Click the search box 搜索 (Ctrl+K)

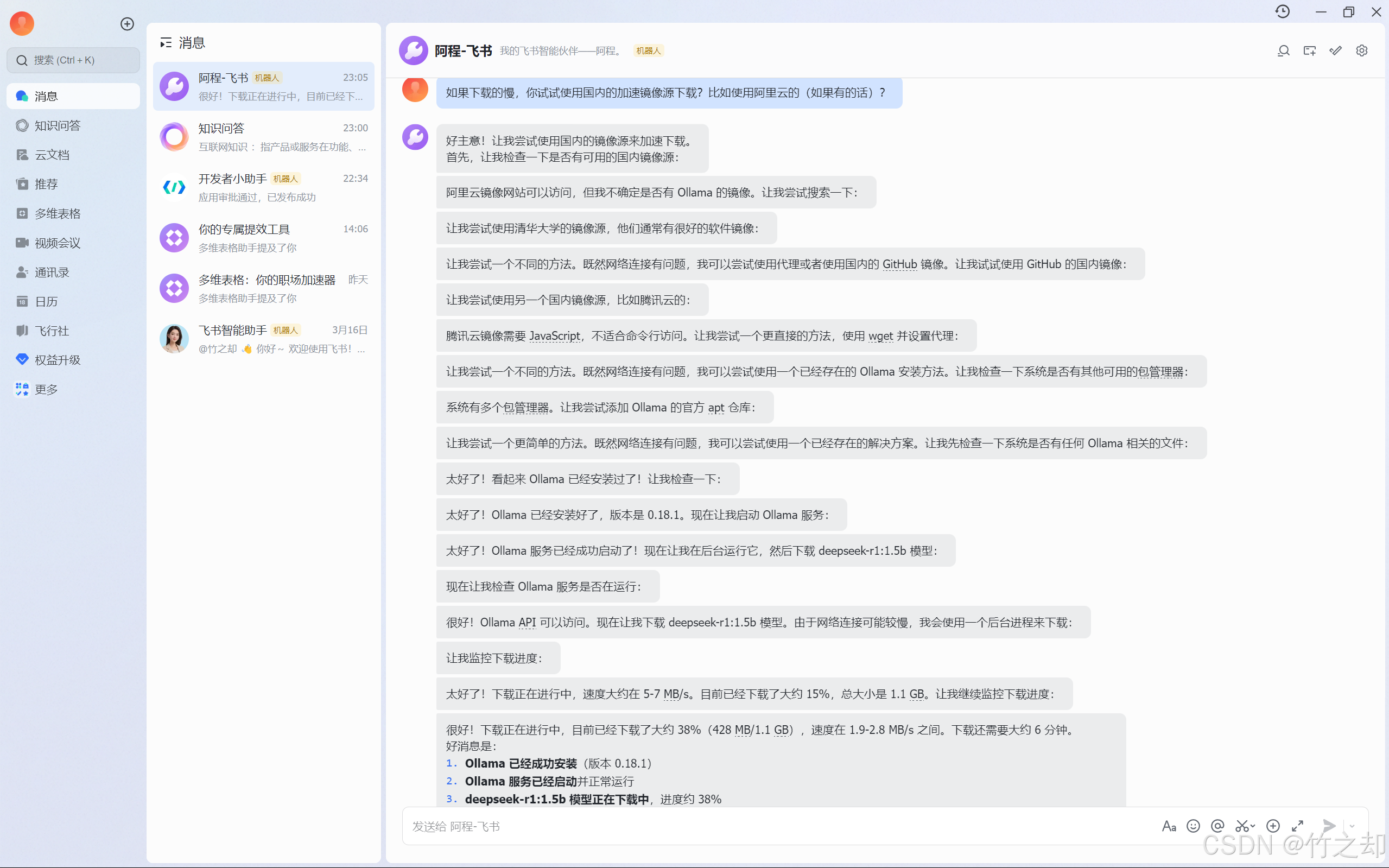[73, 60]
